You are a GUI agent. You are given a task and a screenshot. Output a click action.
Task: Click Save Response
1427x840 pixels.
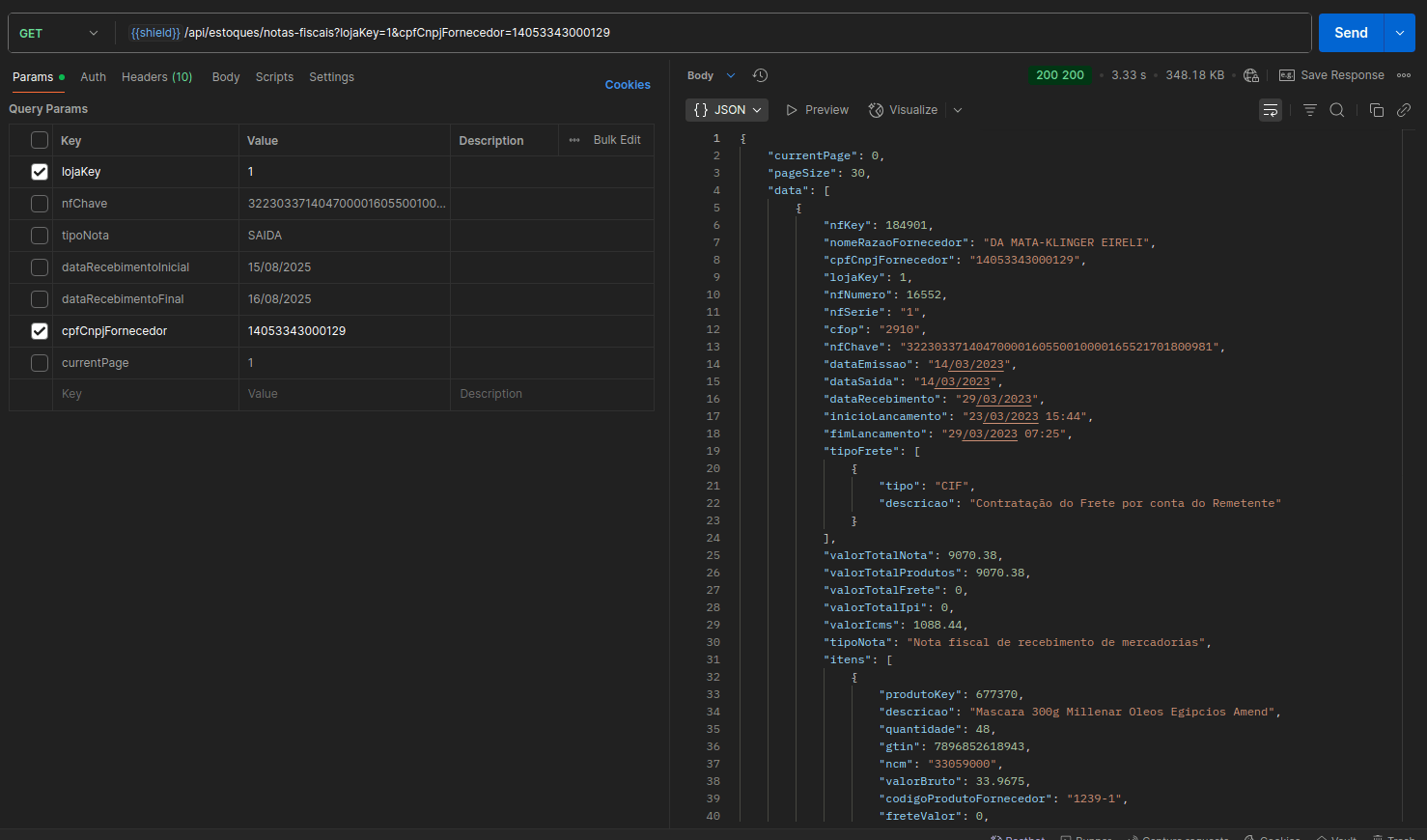[x=1331, y=75]
